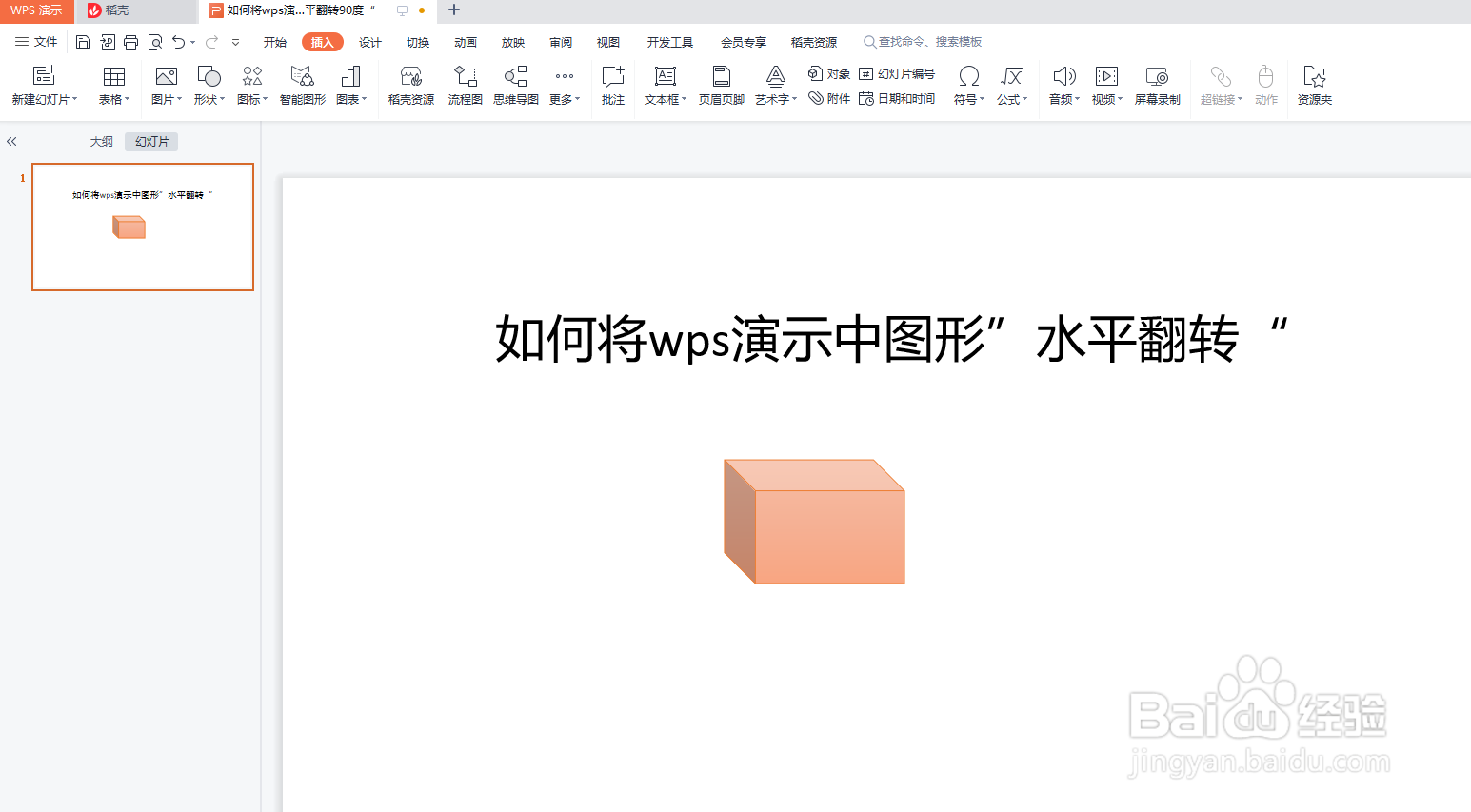Switch to the 开始 (Home) tab
The image size is (1471, 812).
coord(275,42)
